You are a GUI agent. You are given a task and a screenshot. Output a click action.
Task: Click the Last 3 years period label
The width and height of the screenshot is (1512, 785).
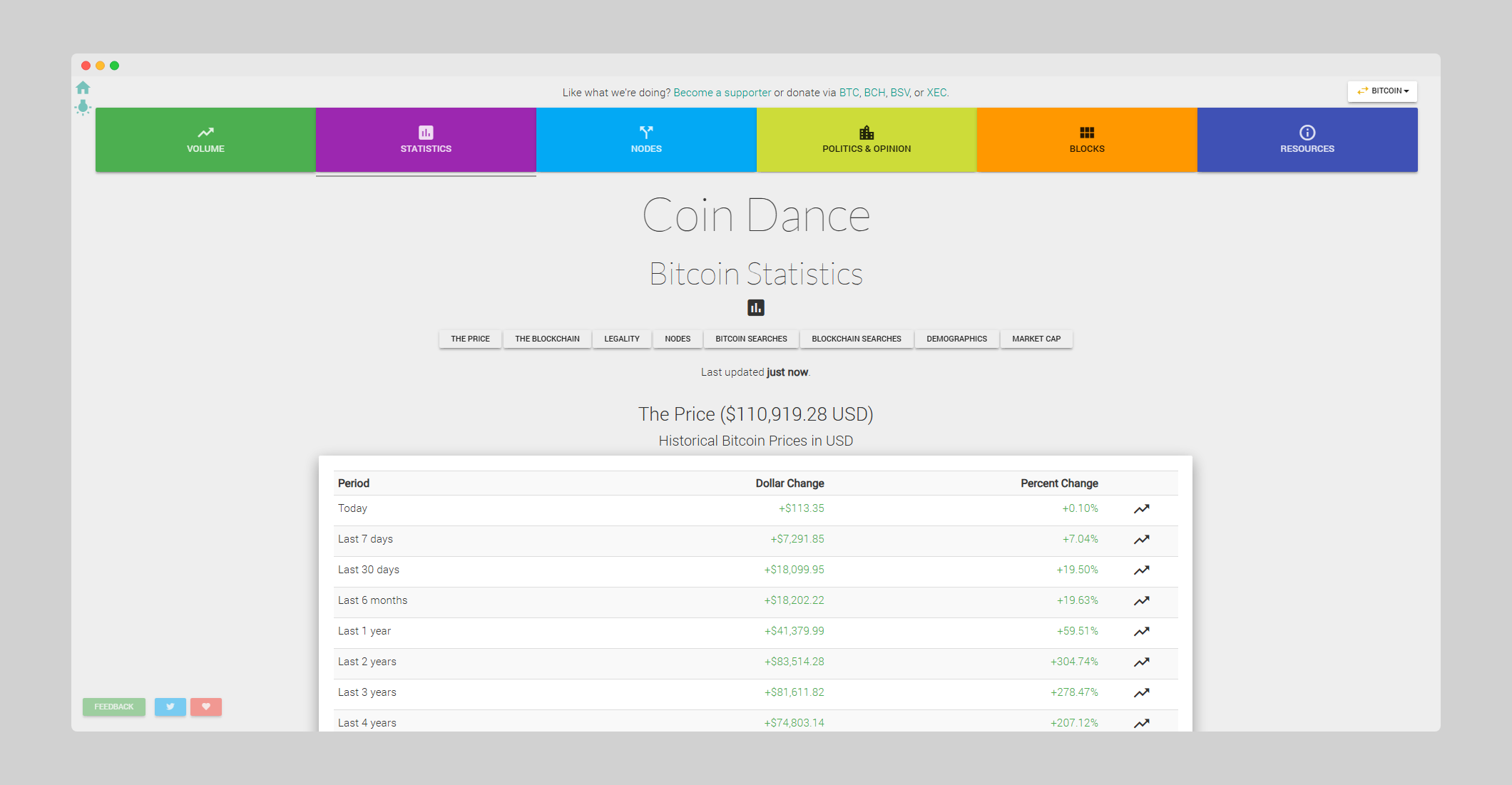367,692
